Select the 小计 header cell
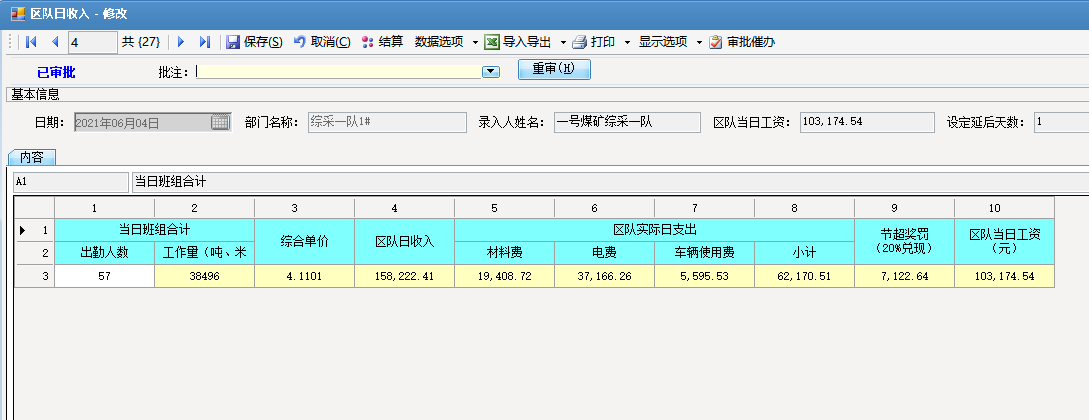Viewport: 1089px width, 420px height. point(804,253)
